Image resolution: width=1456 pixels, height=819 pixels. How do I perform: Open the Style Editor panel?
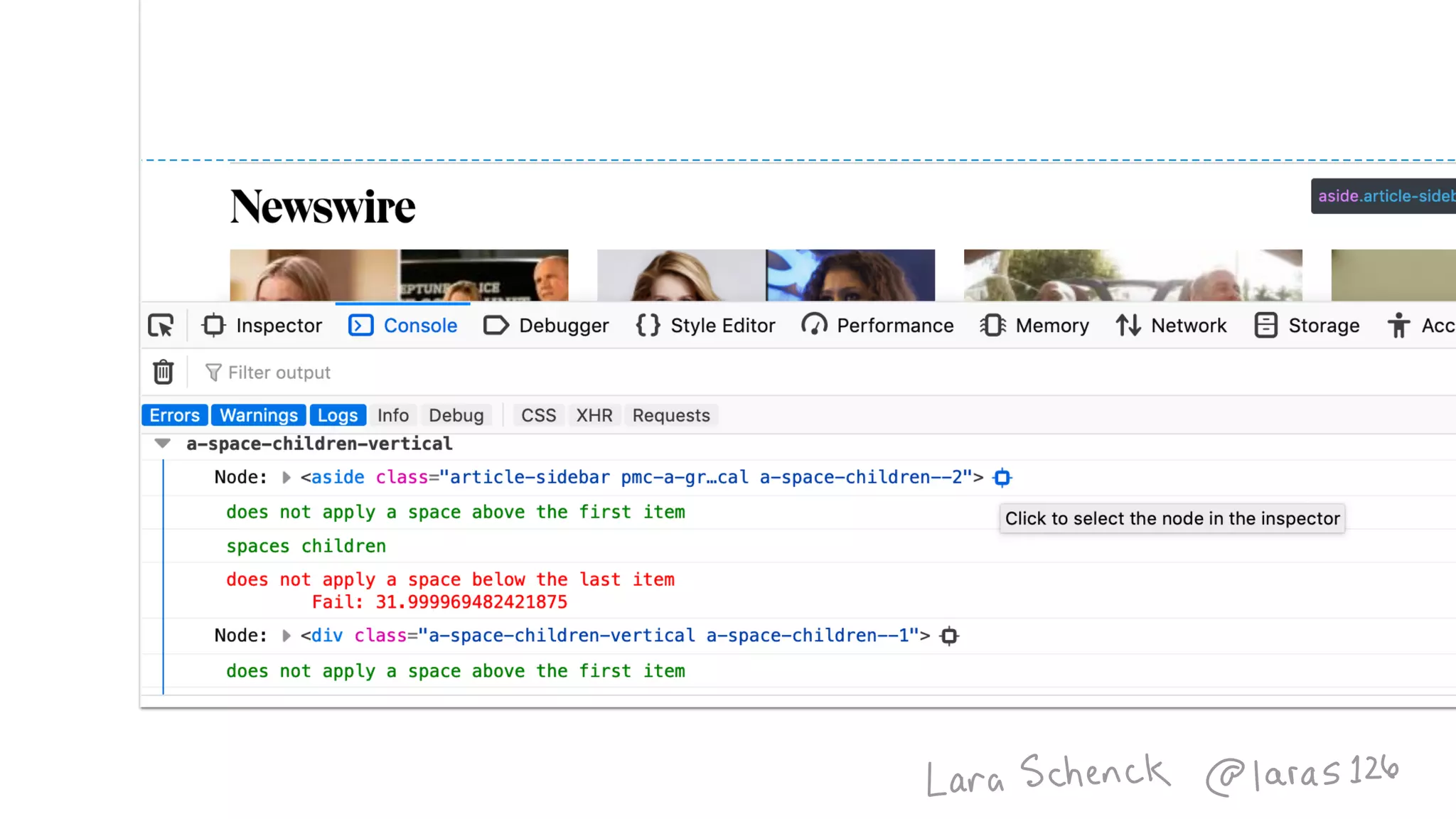pyautogui.click(x=705, y=326)
